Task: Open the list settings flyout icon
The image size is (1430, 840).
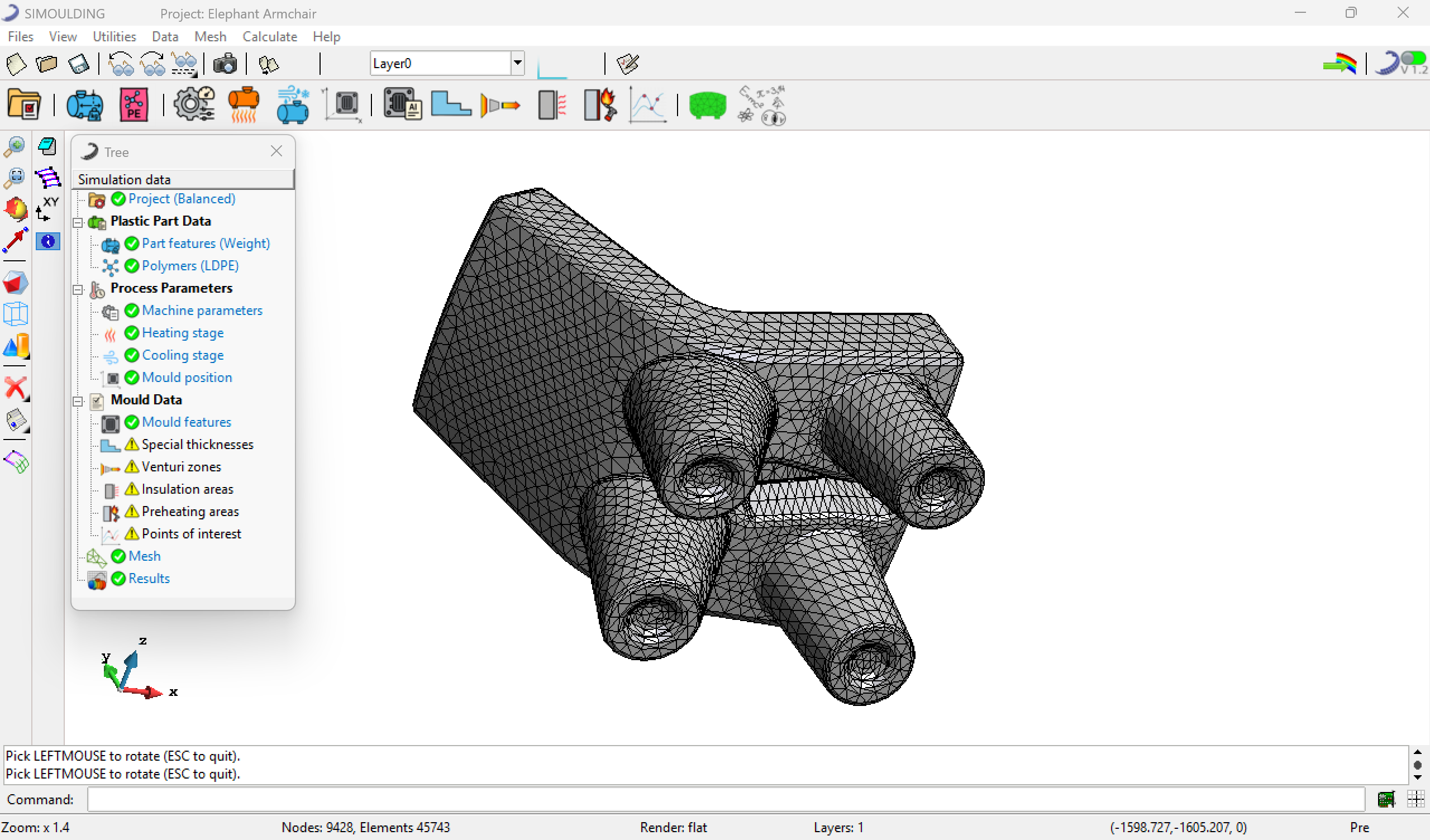Action: click(16, 421)
